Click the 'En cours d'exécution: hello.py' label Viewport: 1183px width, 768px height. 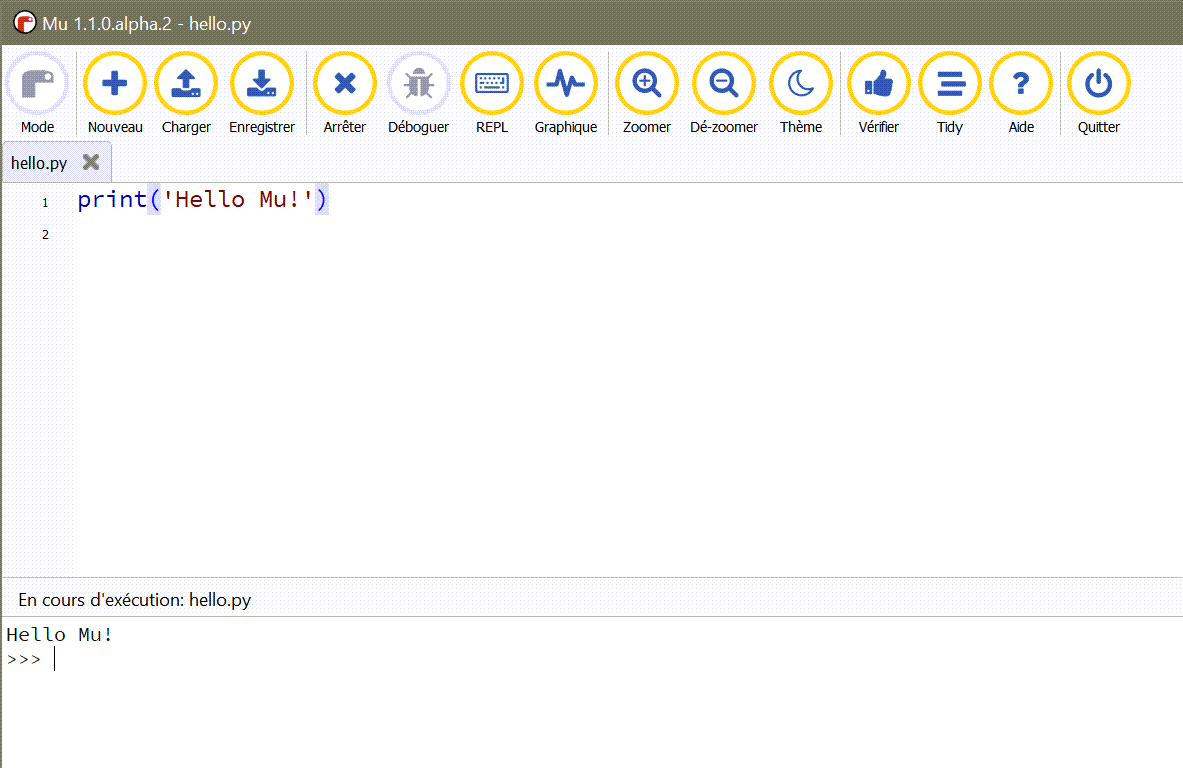coord(134,600)
